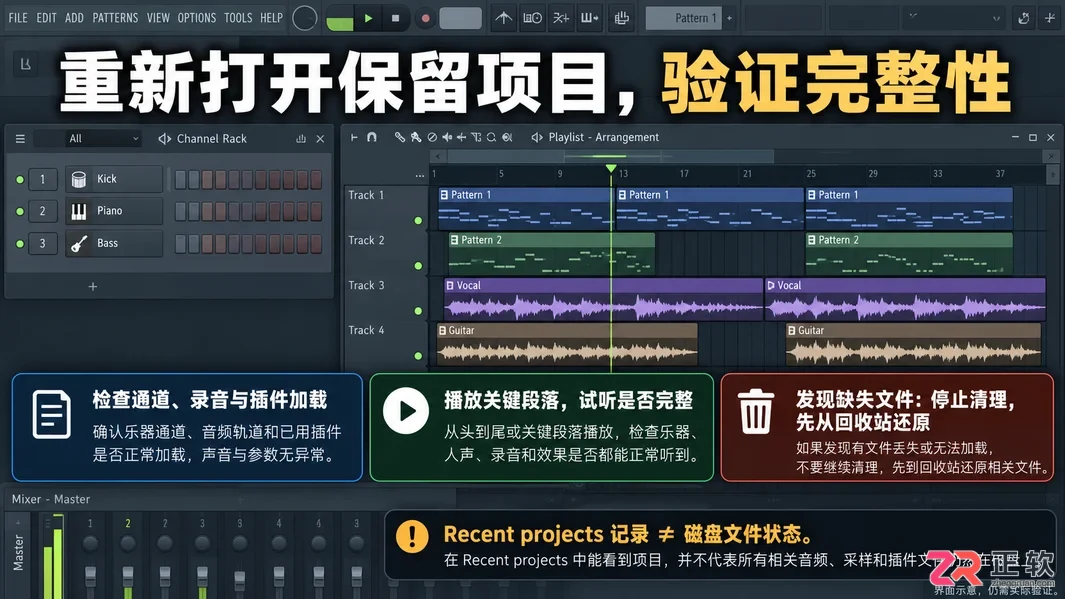Toggle first step button in Kick row

coord(180,179)
